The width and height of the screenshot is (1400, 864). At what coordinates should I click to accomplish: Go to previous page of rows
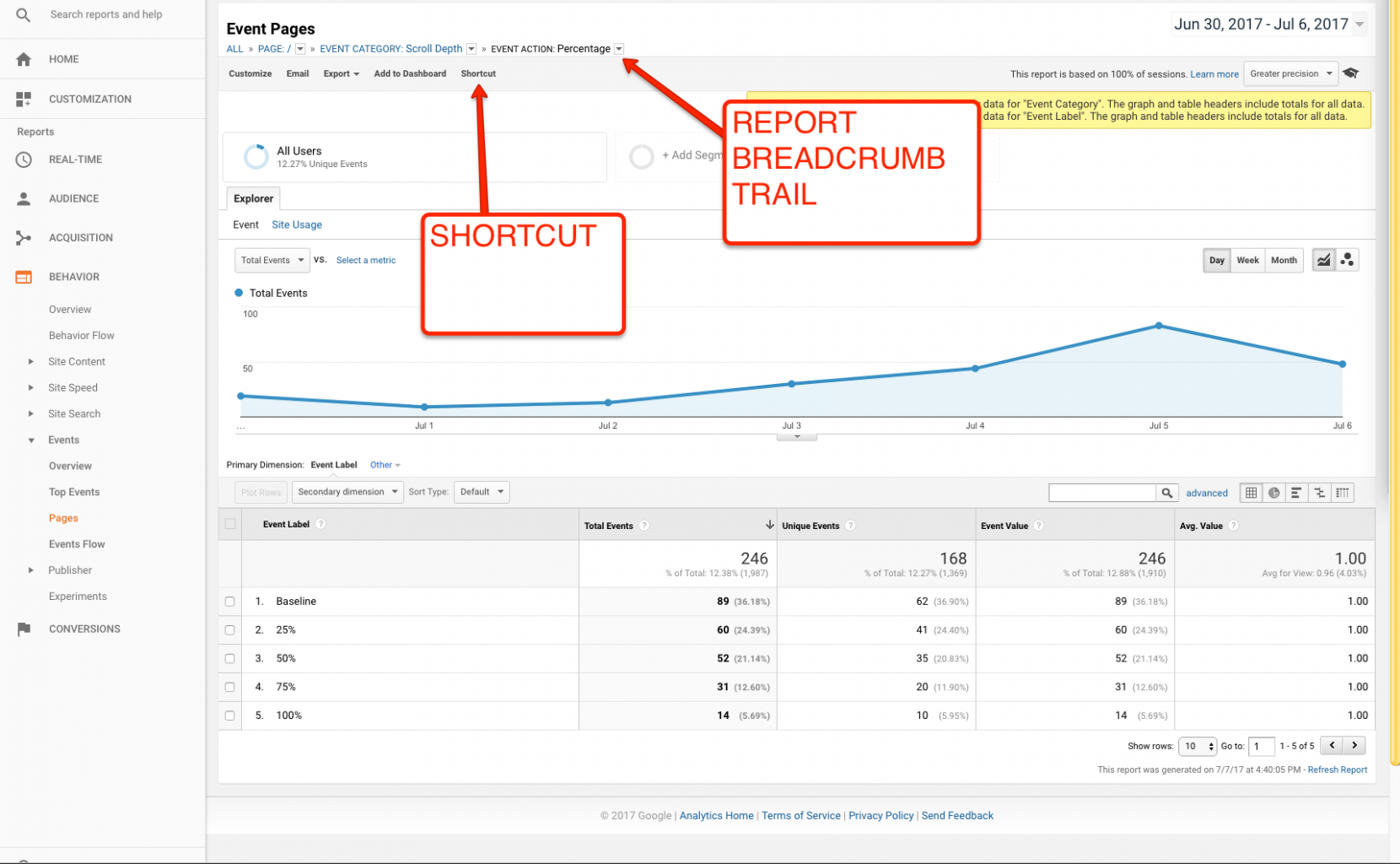pyautogui.click(x=1332, y=745)
